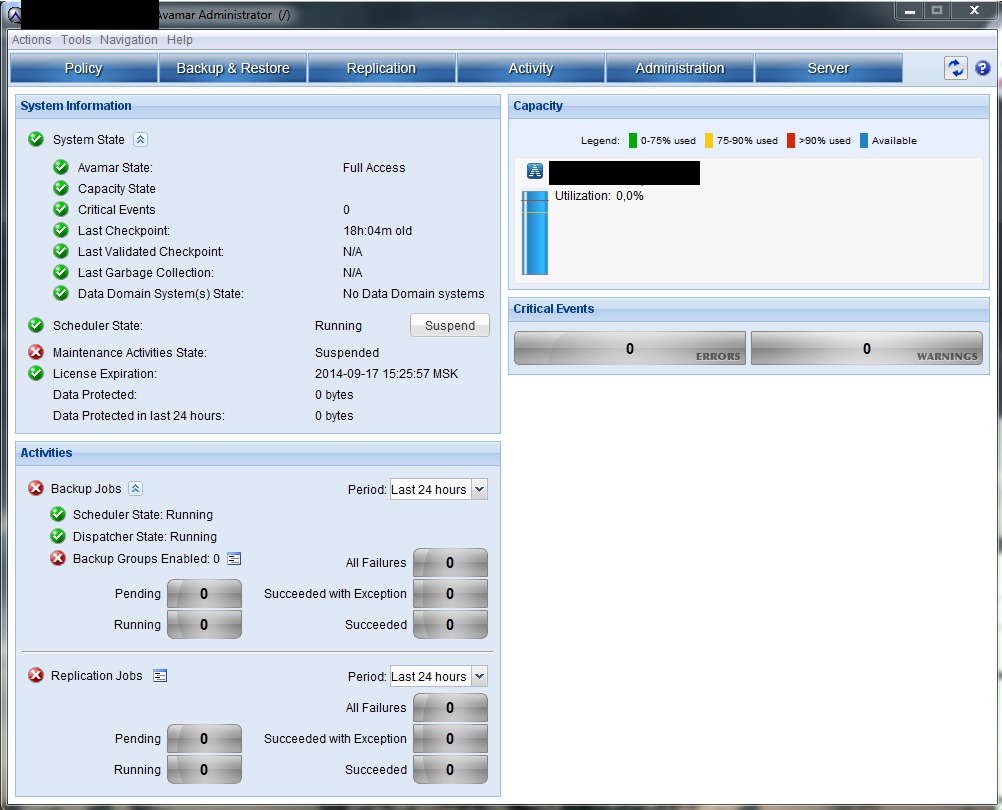Open the Tools menu
The image size is (1002, 810).
click(76, 40)
